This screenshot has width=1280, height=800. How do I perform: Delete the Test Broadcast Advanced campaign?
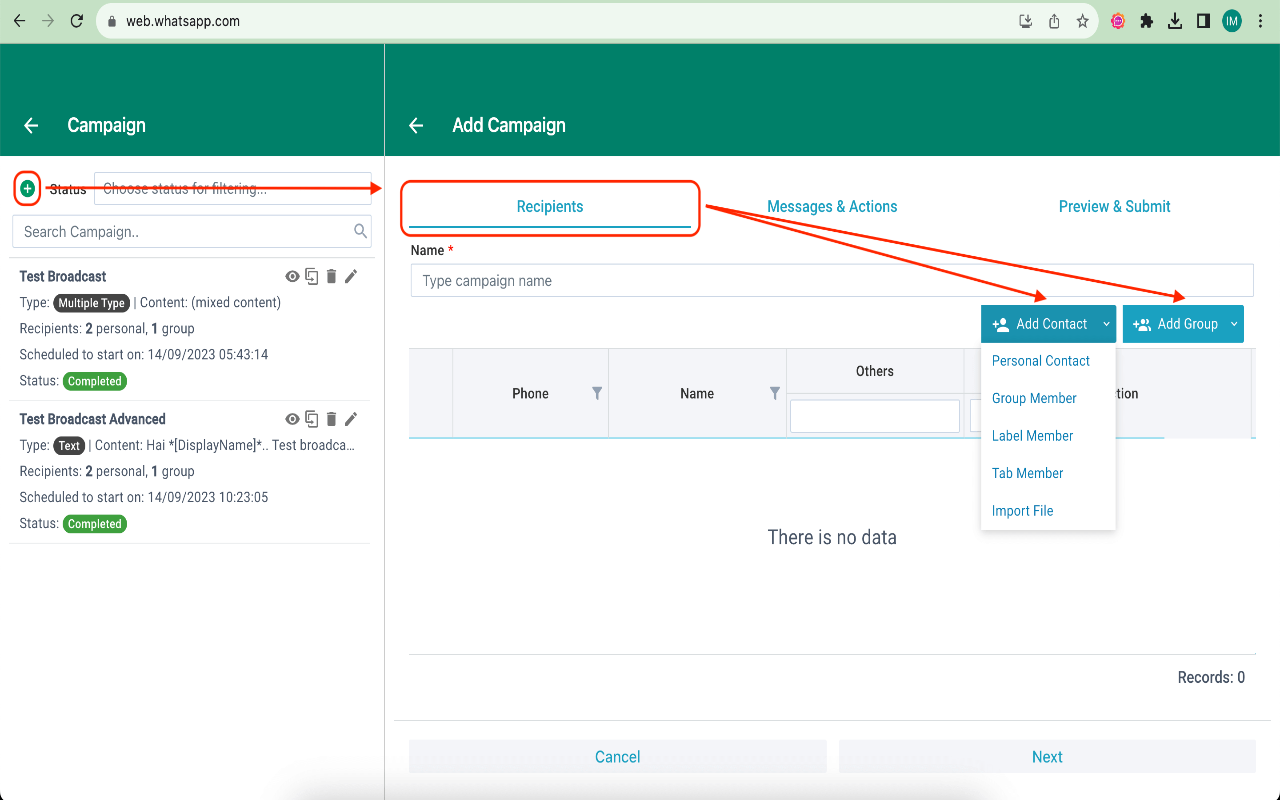point(331,420)
